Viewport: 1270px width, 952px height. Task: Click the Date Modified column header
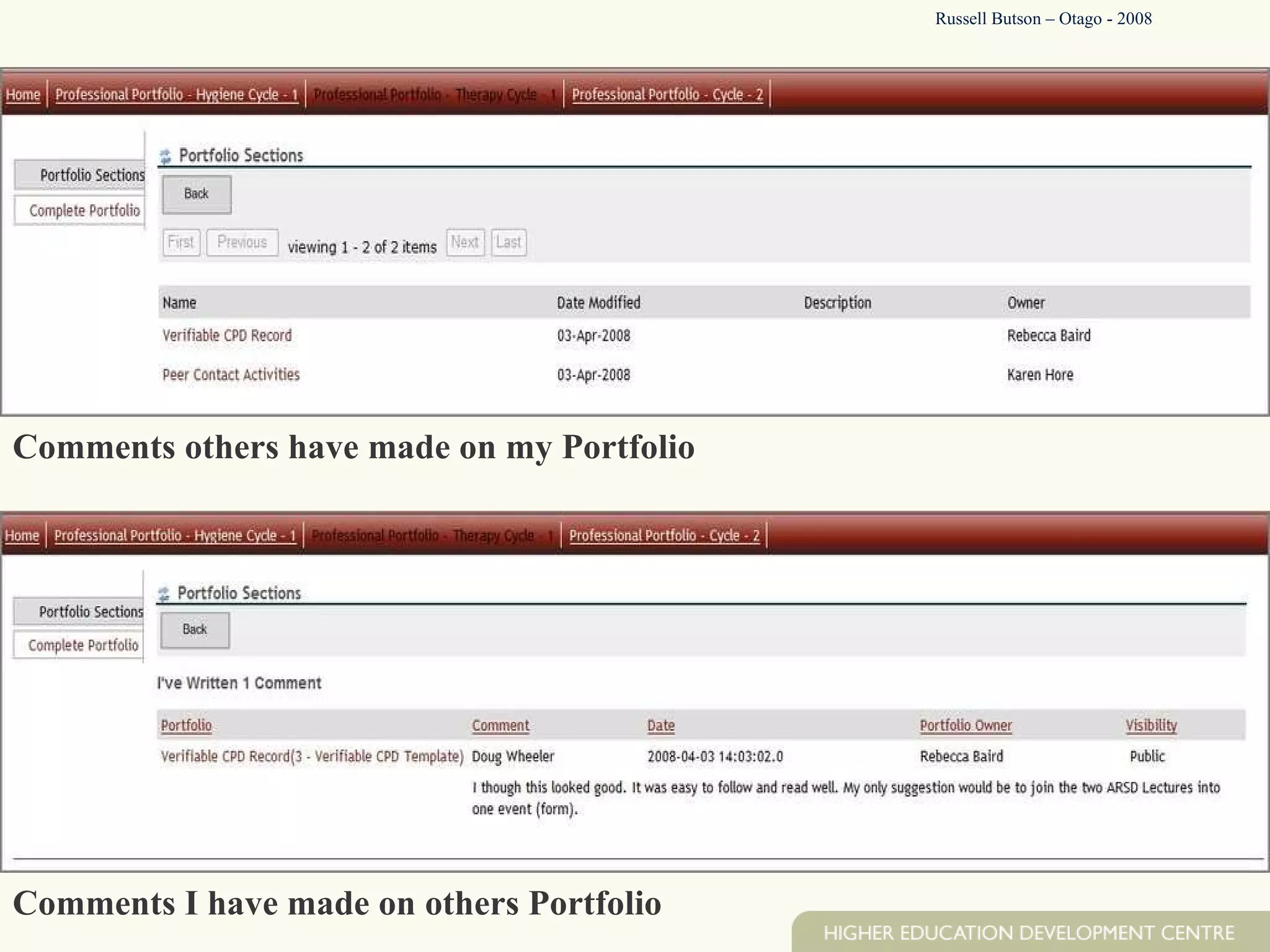(x=598, y=303)
